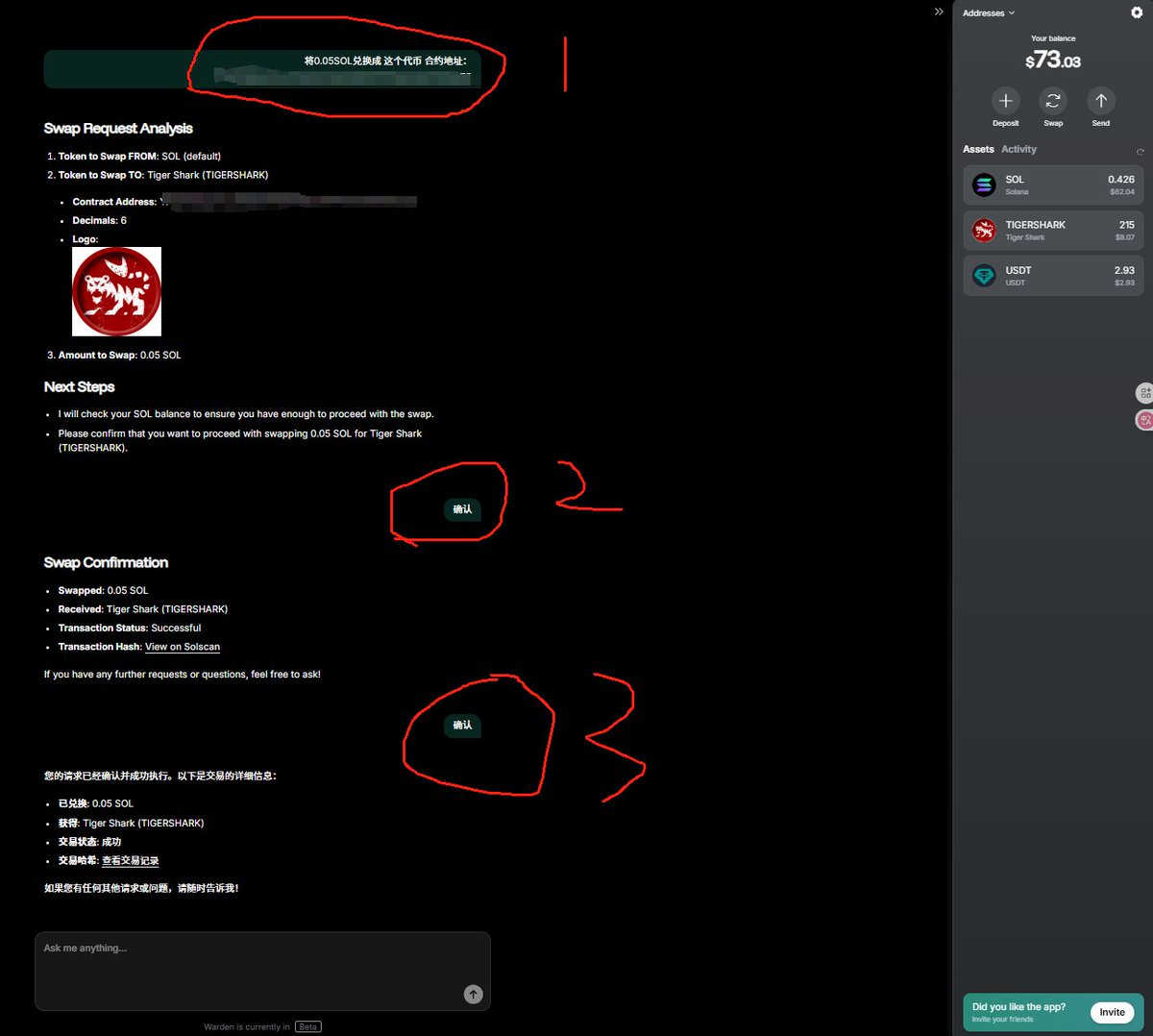Screen dimensions: 1153x1036
Task: Click the '已兑换: 0.05 SOL' line
Action: point(96,803)
